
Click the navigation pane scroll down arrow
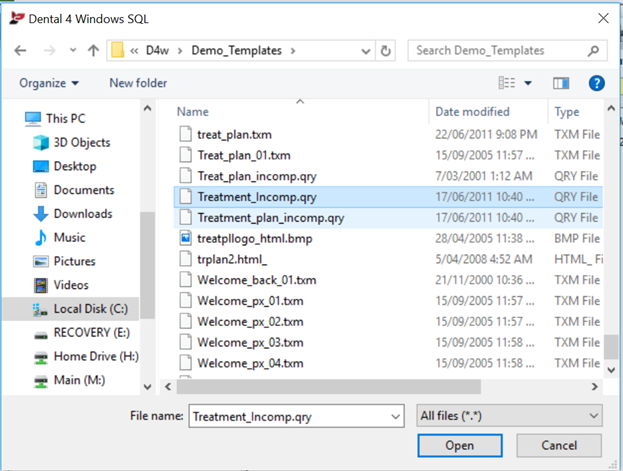pyautogui.click(x=147, y=386)
